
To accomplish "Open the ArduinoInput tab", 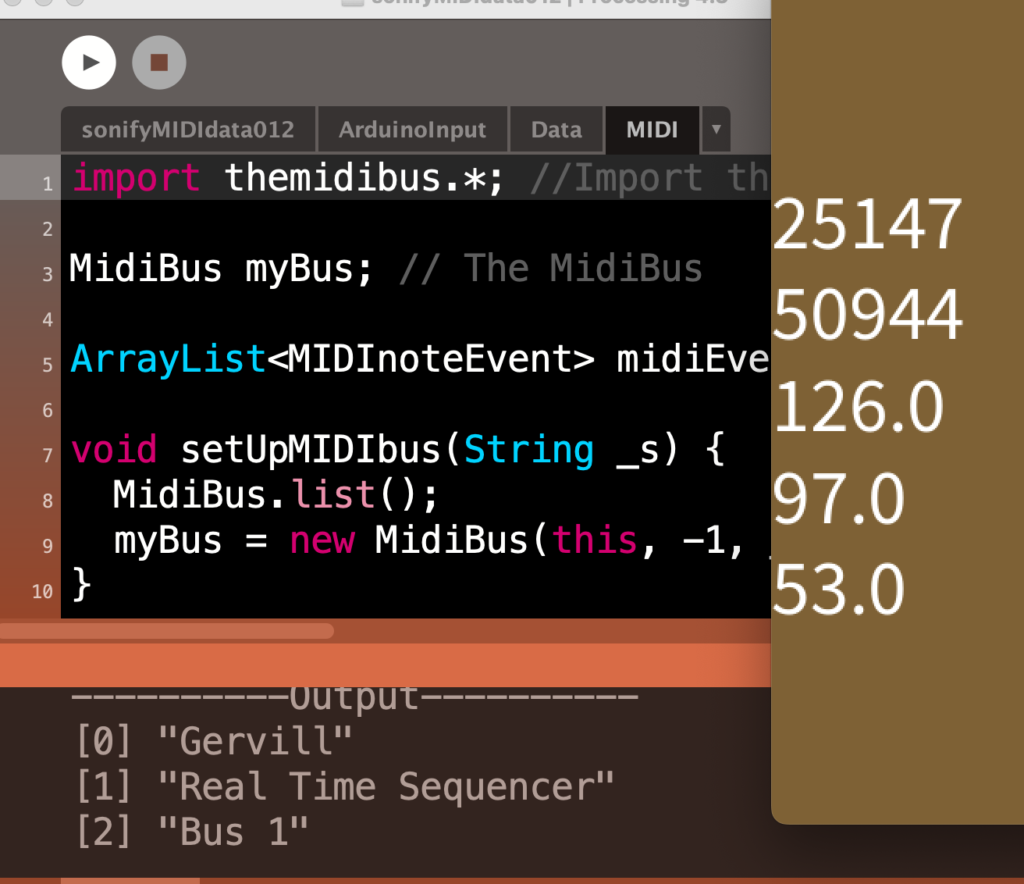I will (412, 130).
